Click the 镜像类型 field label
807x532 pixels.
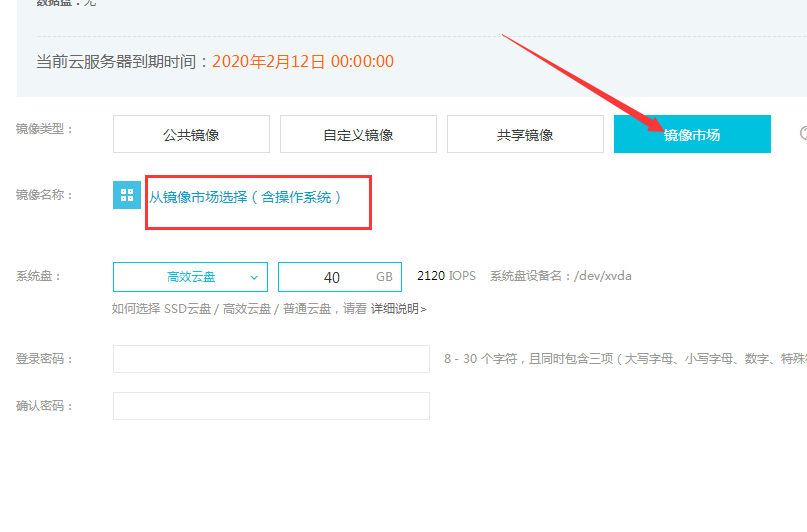45,129
